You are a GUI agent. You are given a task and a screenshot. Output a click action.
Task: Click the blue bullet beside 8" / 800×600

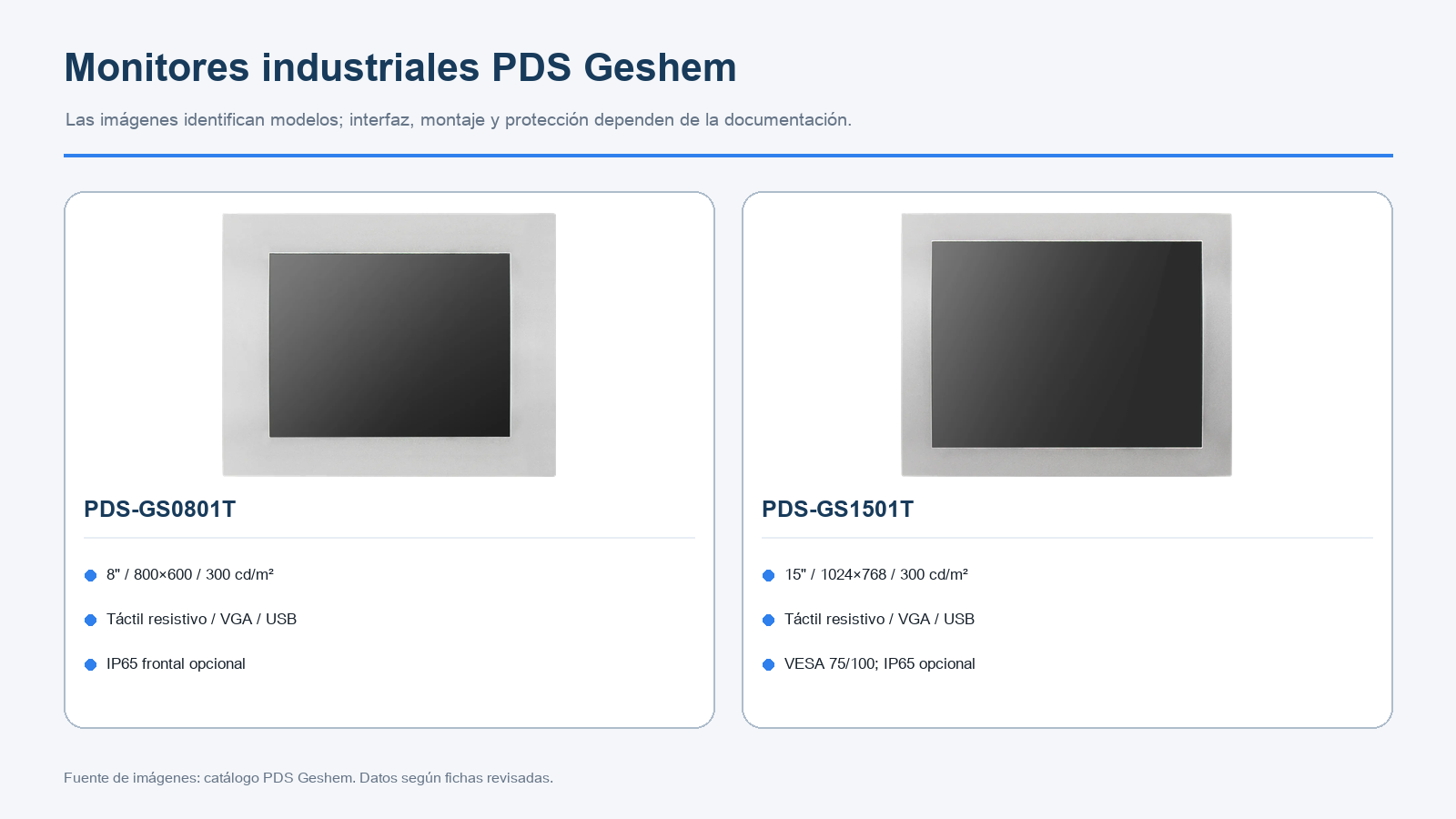point(90,575)
